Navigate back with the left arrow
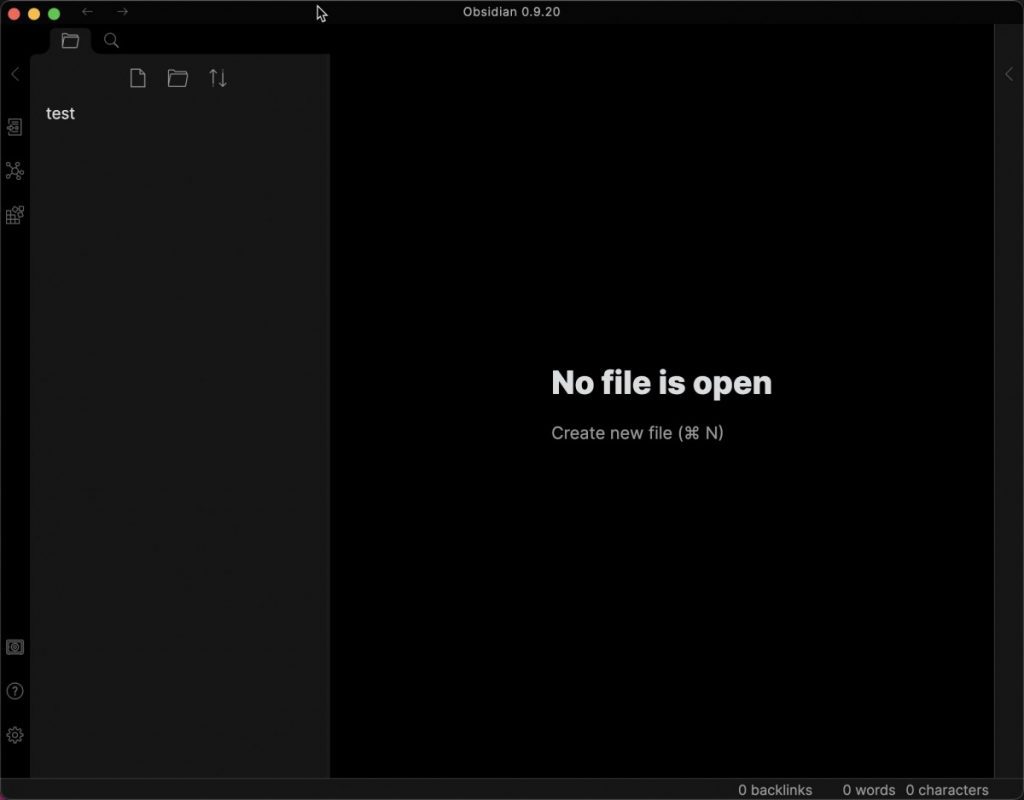Screen dimensions: 1024x800 (x=87, y=12)
